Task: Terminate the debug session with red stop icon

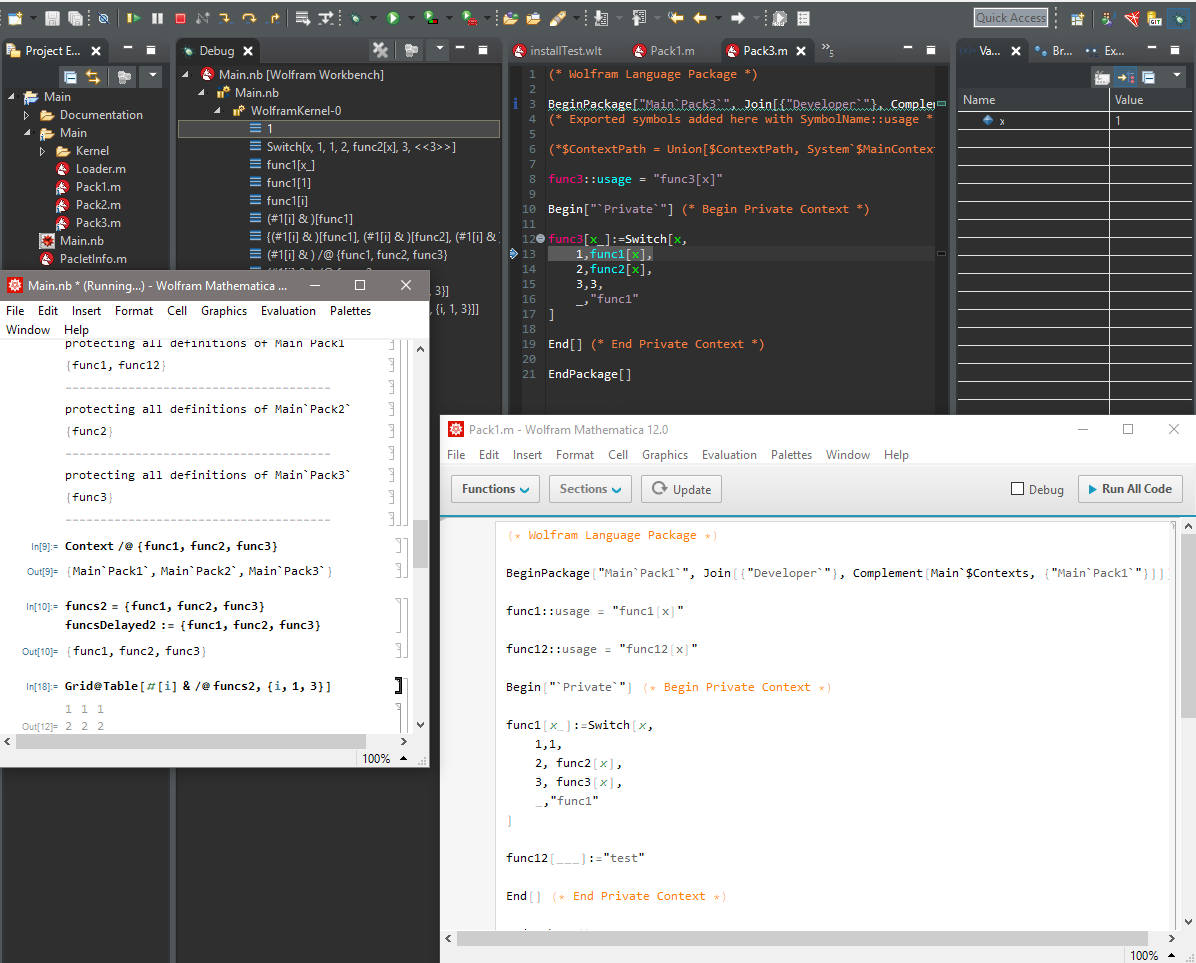Action: coord(180,18)
